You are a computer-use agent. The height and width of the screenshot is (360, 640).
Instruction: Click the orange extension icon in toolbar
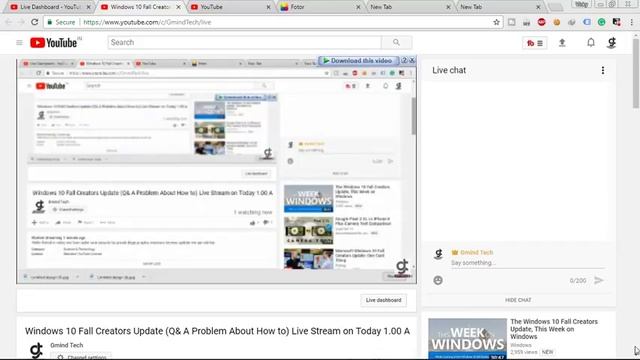click(557, 22)
